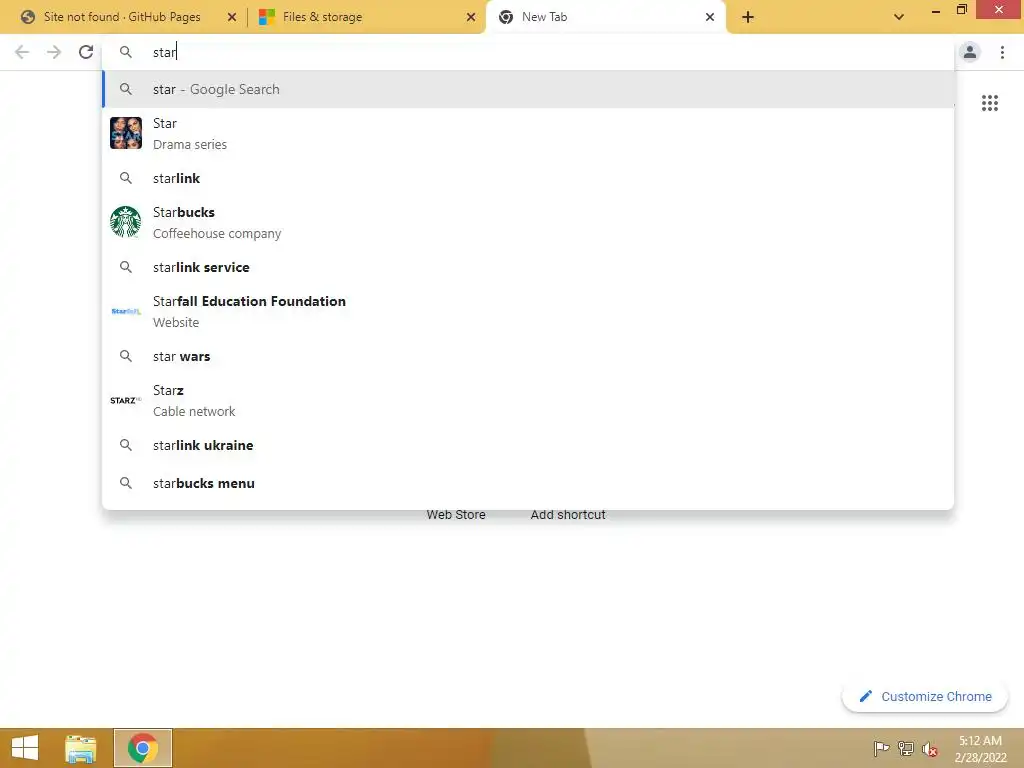The image size is (1024, 768).
Task: Click the Star drama series thumbnail
Action: (x=125, y=133)
